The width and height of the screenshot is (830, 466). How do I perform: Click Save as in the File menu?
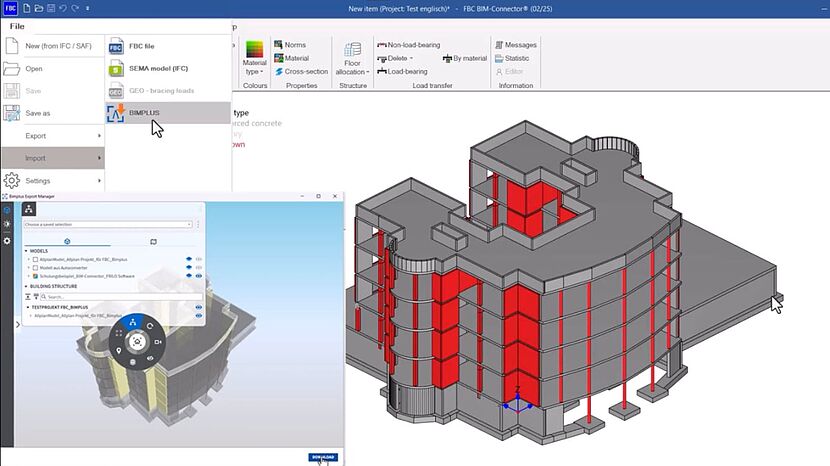pos(38,113)
